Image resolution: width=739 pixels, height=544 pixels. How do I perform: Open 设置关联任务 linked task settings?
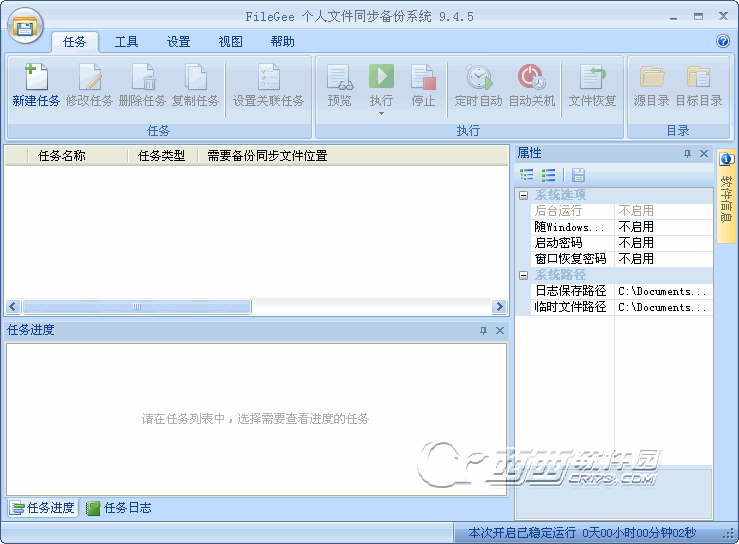coord(268,85)
